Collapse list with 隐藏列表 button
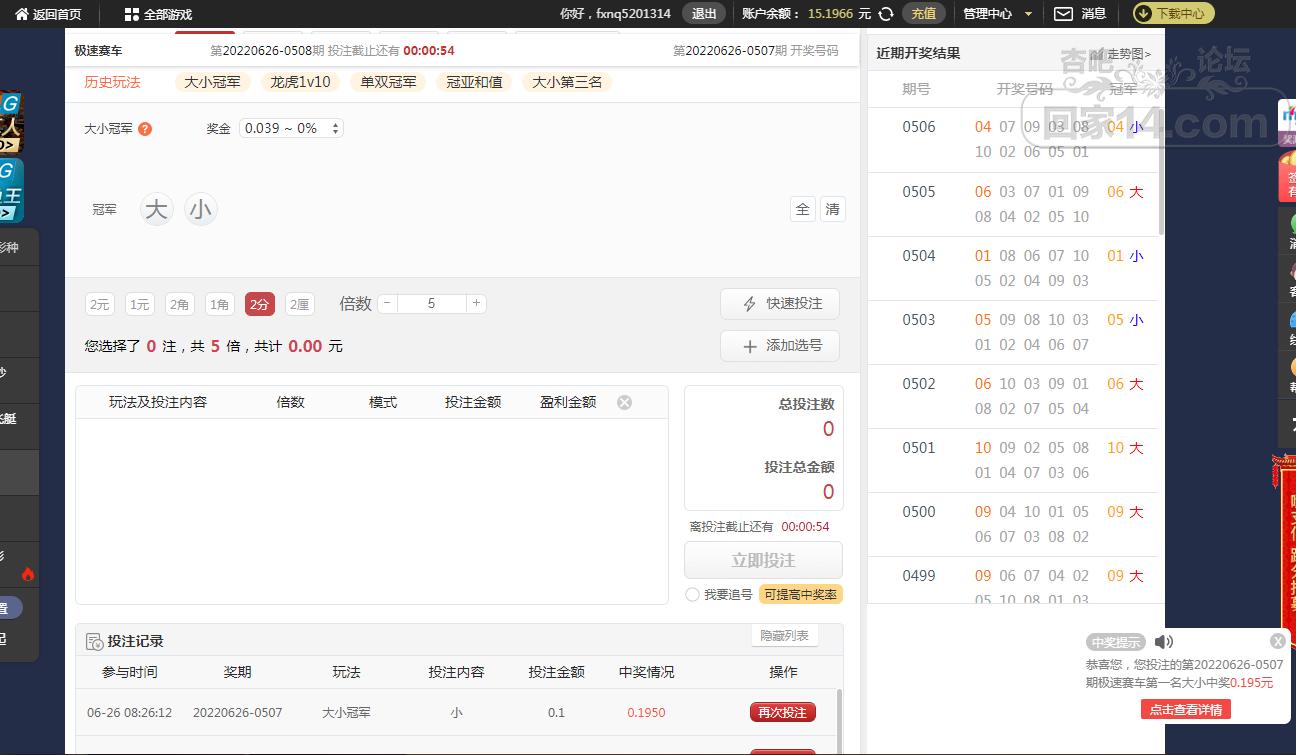The image size is (1296, 755). (784, 635)
